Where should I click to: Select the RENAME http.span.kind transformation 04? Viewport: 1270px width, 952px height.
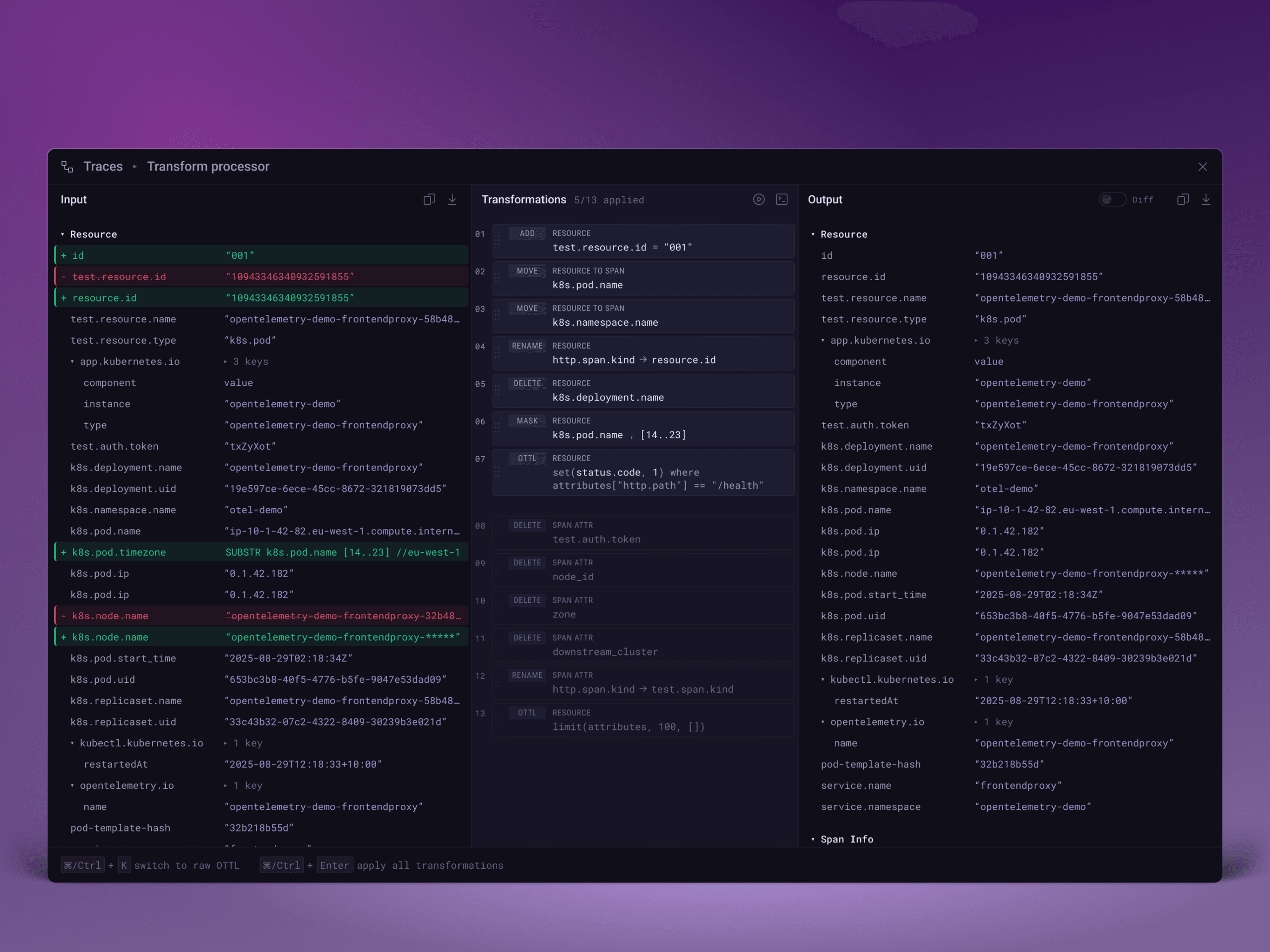(x=643, y=354)
